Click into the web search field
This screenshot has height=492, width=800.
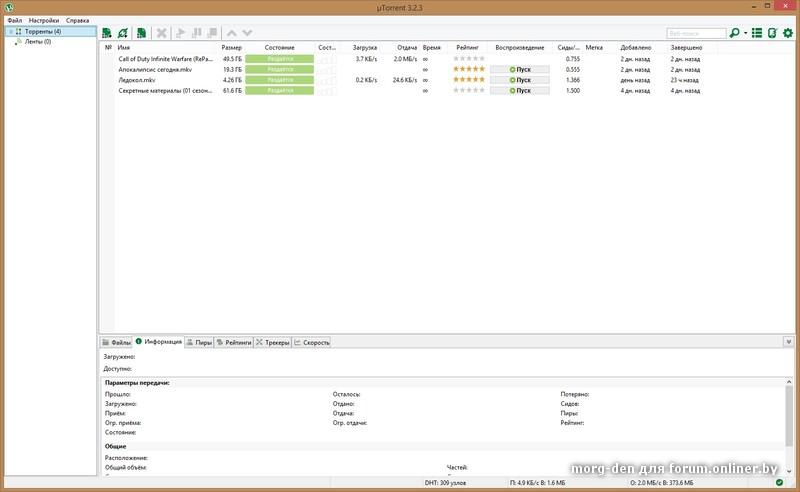[696, 33]
